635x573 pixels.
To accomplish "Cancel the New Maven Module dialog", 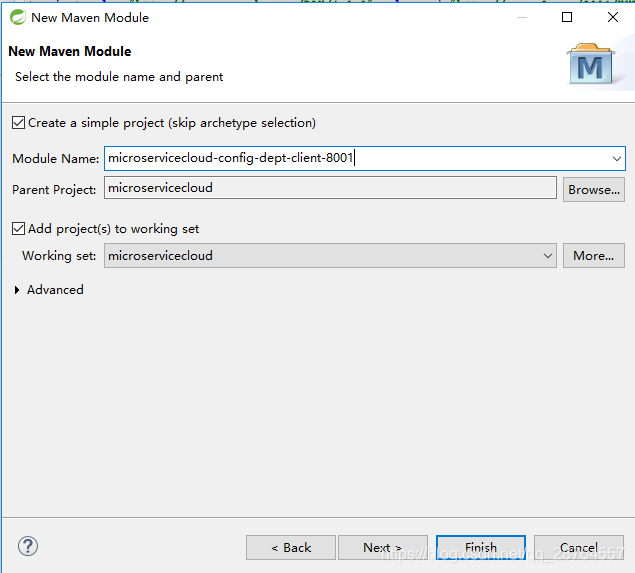I will pyautogui.click(x=579, y=547).
